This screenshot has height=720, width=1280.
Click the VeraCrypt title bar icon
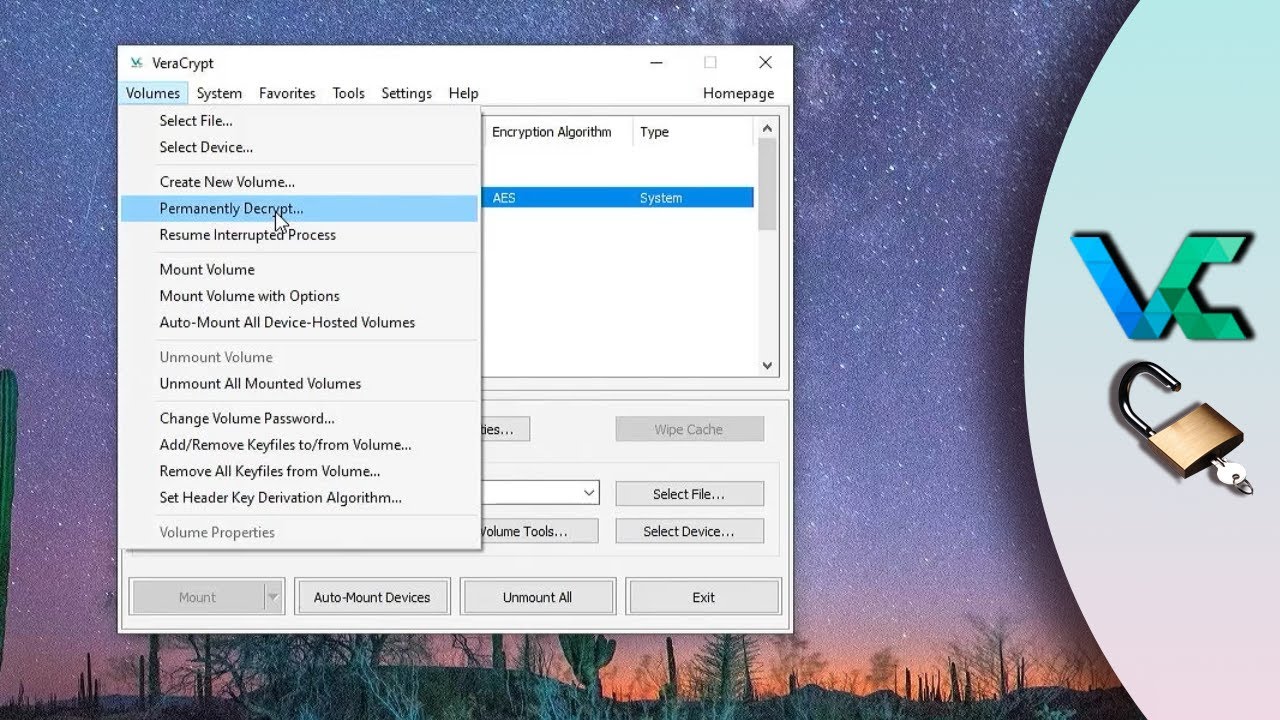pos(137,63)
